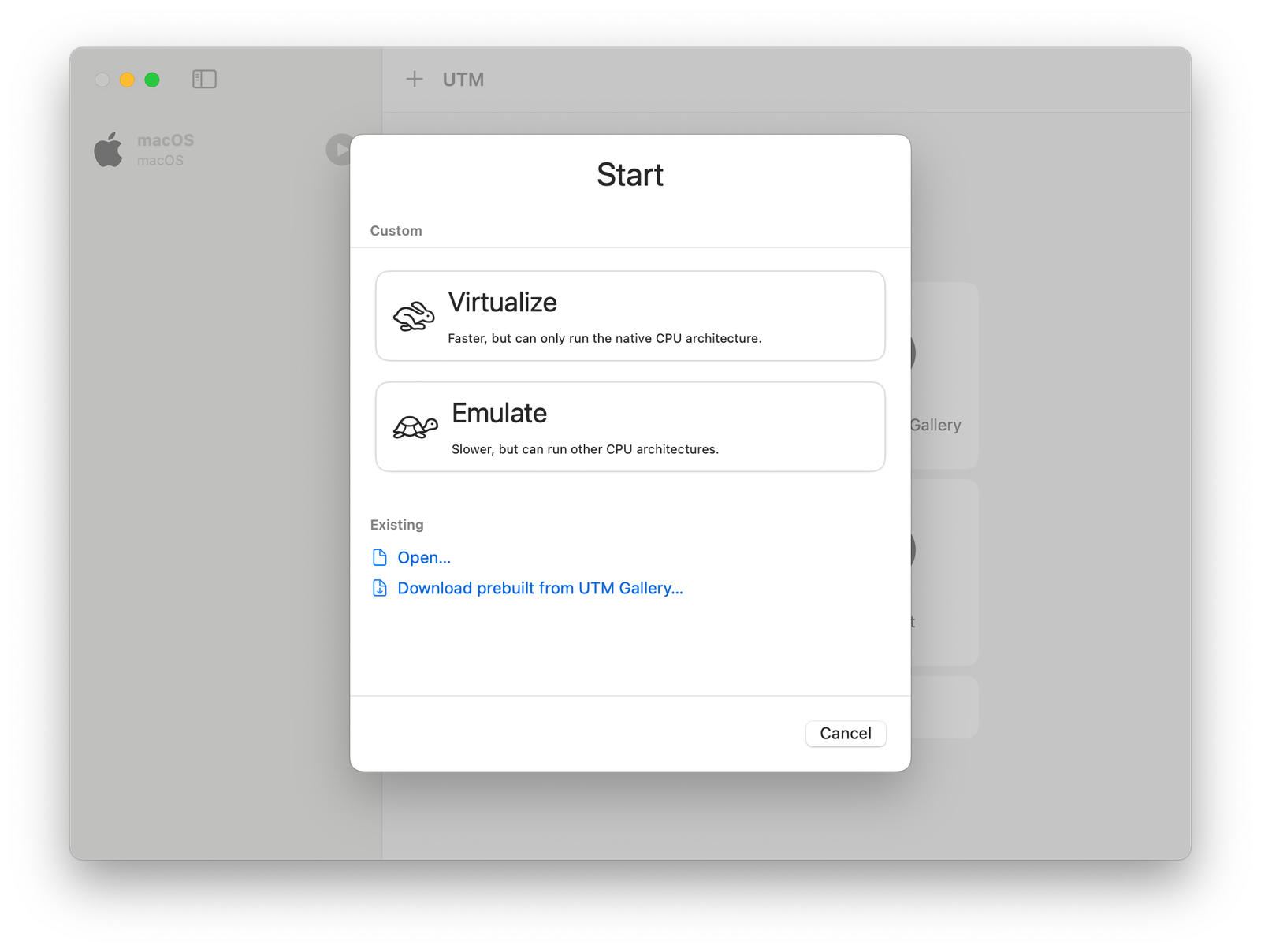Click the Apple logo of the macOS VM

[x=110, y=148]
